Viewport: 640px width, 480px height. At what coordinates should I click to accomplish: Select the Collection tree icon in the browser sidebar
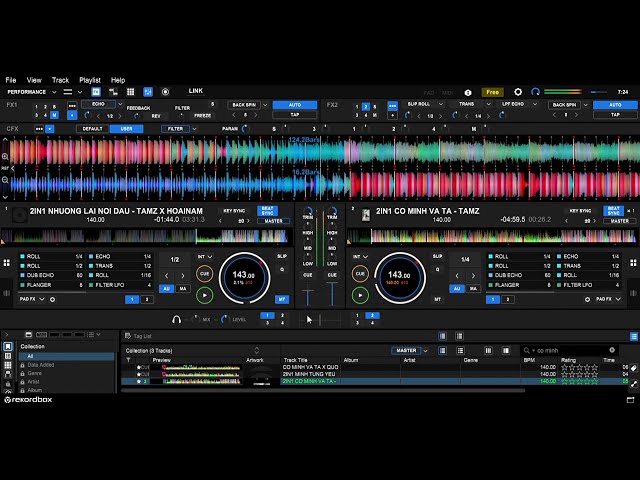click(x=8, y=347)
